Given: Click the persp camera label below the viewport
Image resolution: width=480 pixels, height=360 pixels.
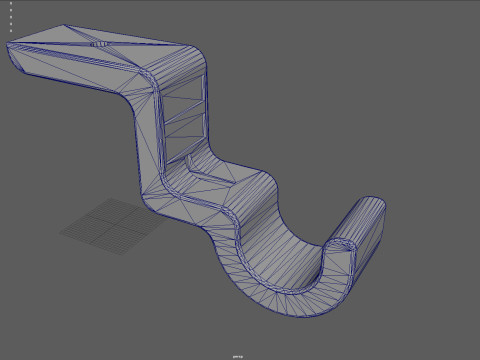Looking at the screenshot, I should (238, 357).
